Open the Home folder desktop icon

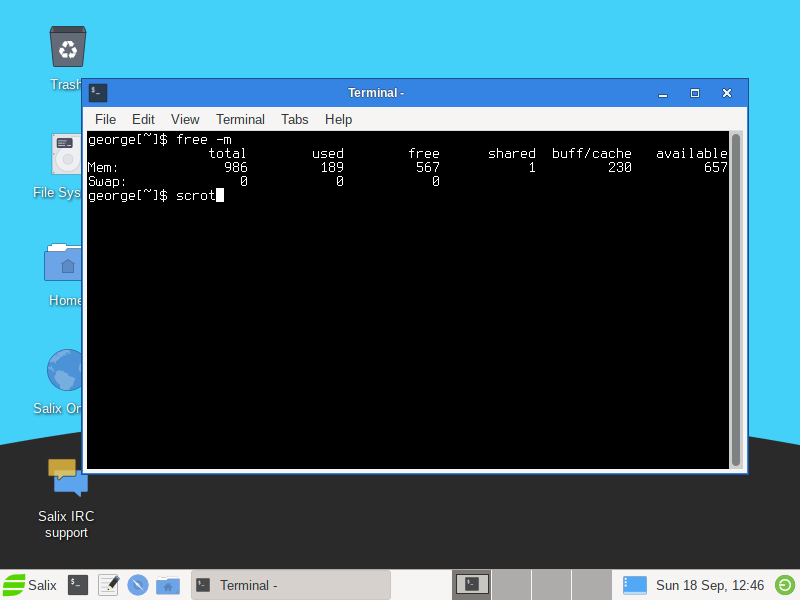pyautogui.click(x=63, y=262)
